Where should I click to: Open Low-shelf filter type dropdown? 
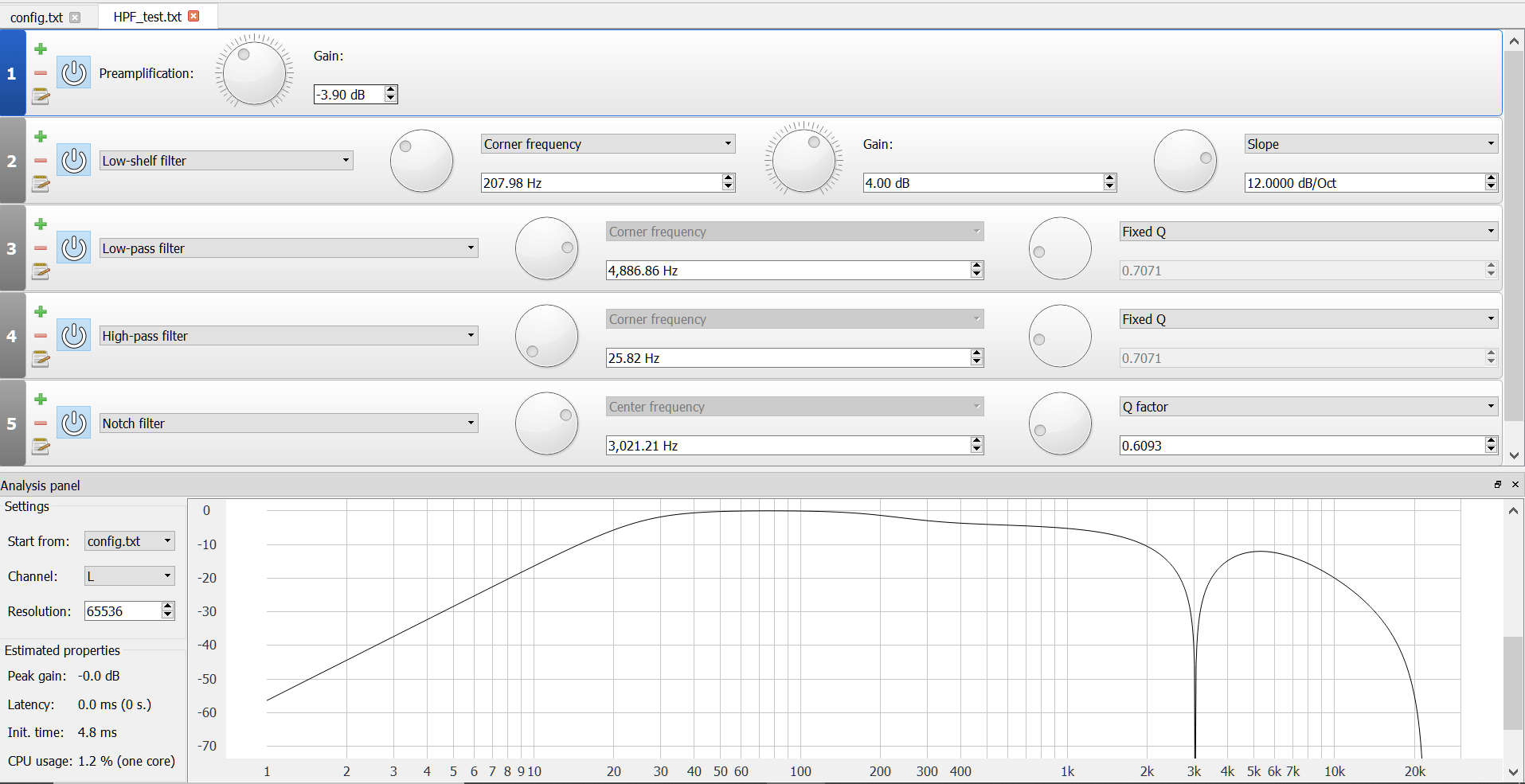226,161
